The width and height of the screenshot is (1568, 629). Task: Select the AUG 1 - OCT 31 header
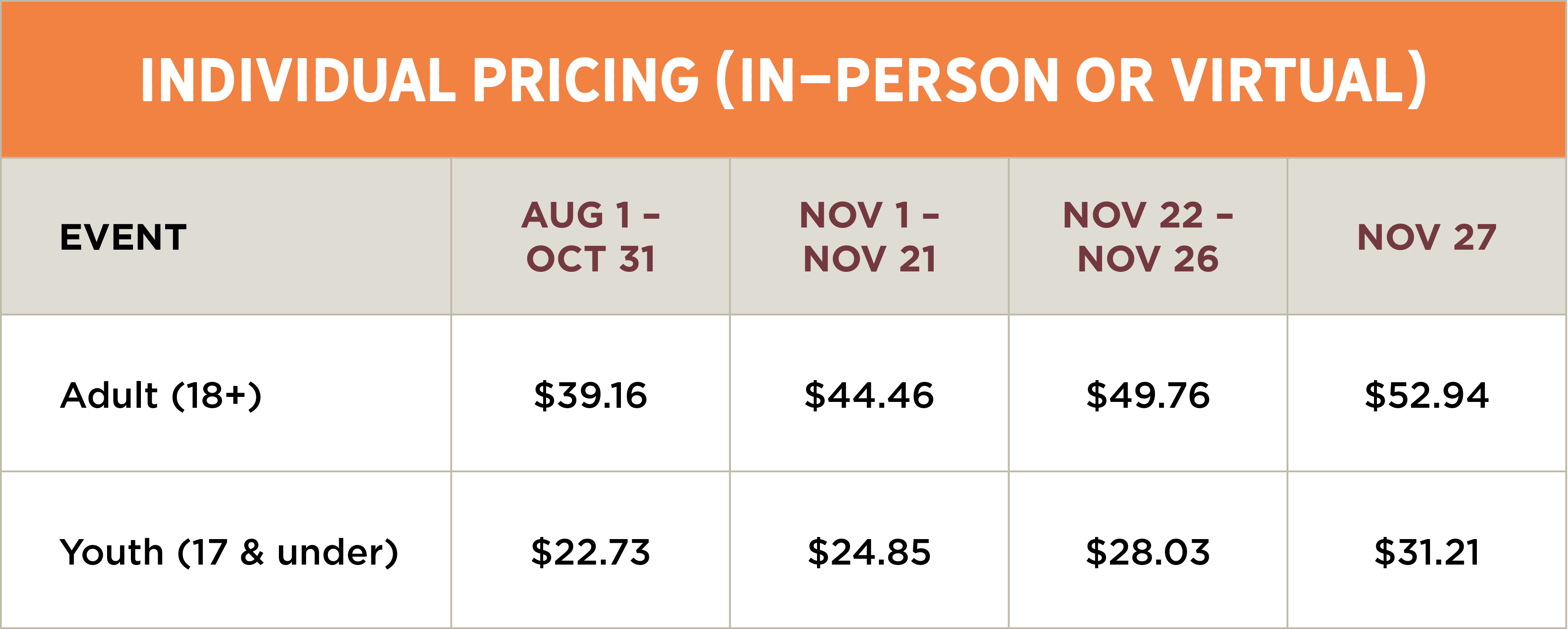click(590, 237)
